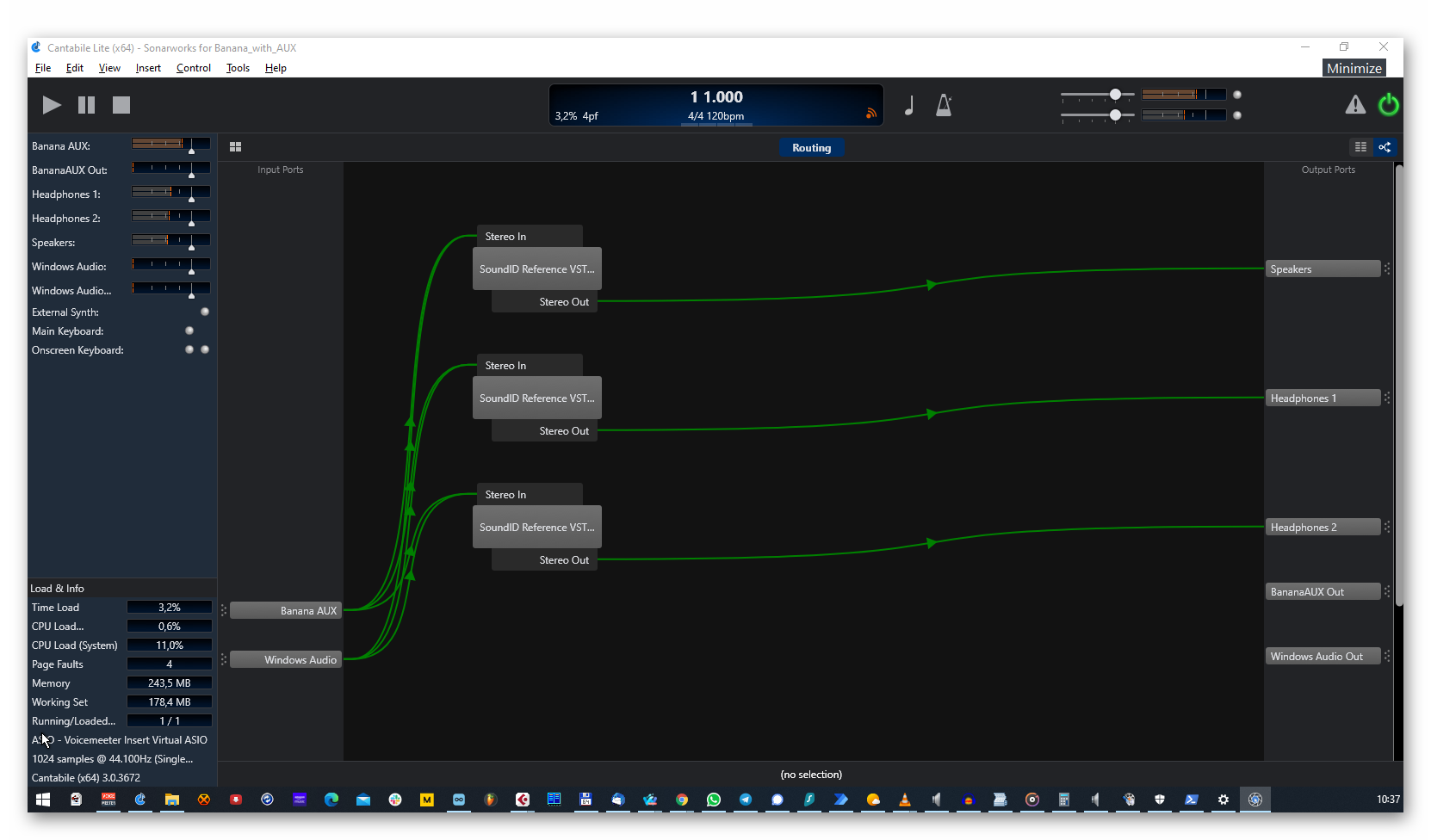Viewport: 1431px width, 840px height.
Task: Click the tap tempo note icon
Action: [x=909, y=105]
